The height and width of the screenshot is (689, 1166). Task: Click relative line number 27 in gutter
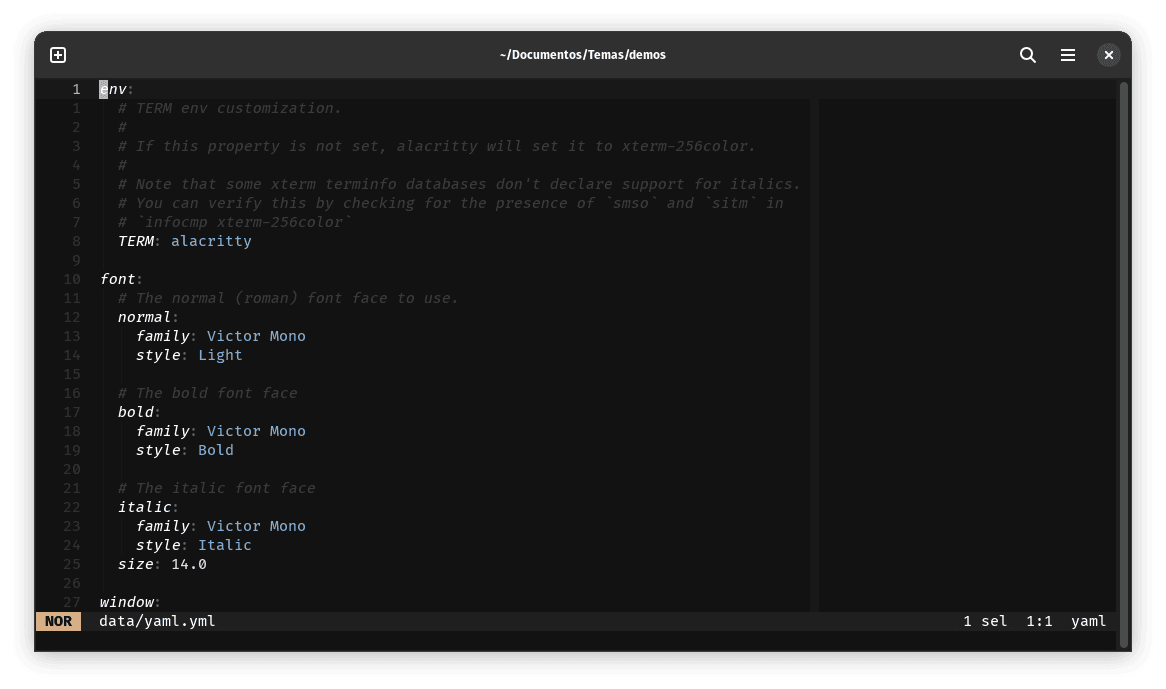point(71,603)
